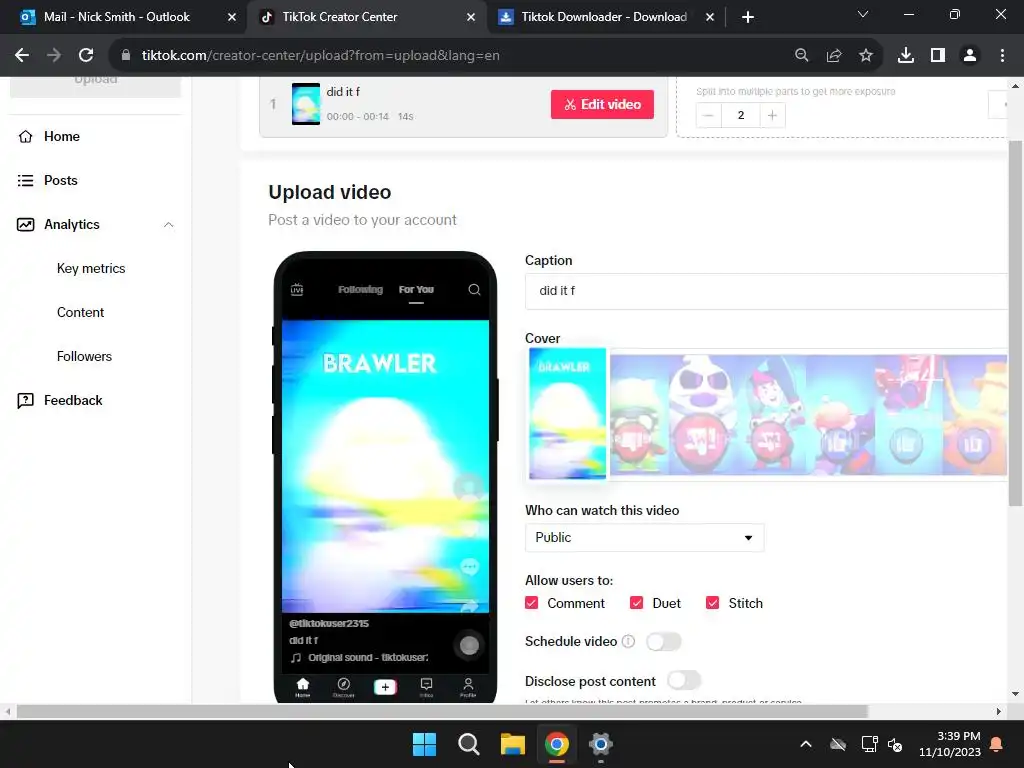Select Following tab in phone preview
The height and width of the screenshot is (768, 1024).
[360, 289]
